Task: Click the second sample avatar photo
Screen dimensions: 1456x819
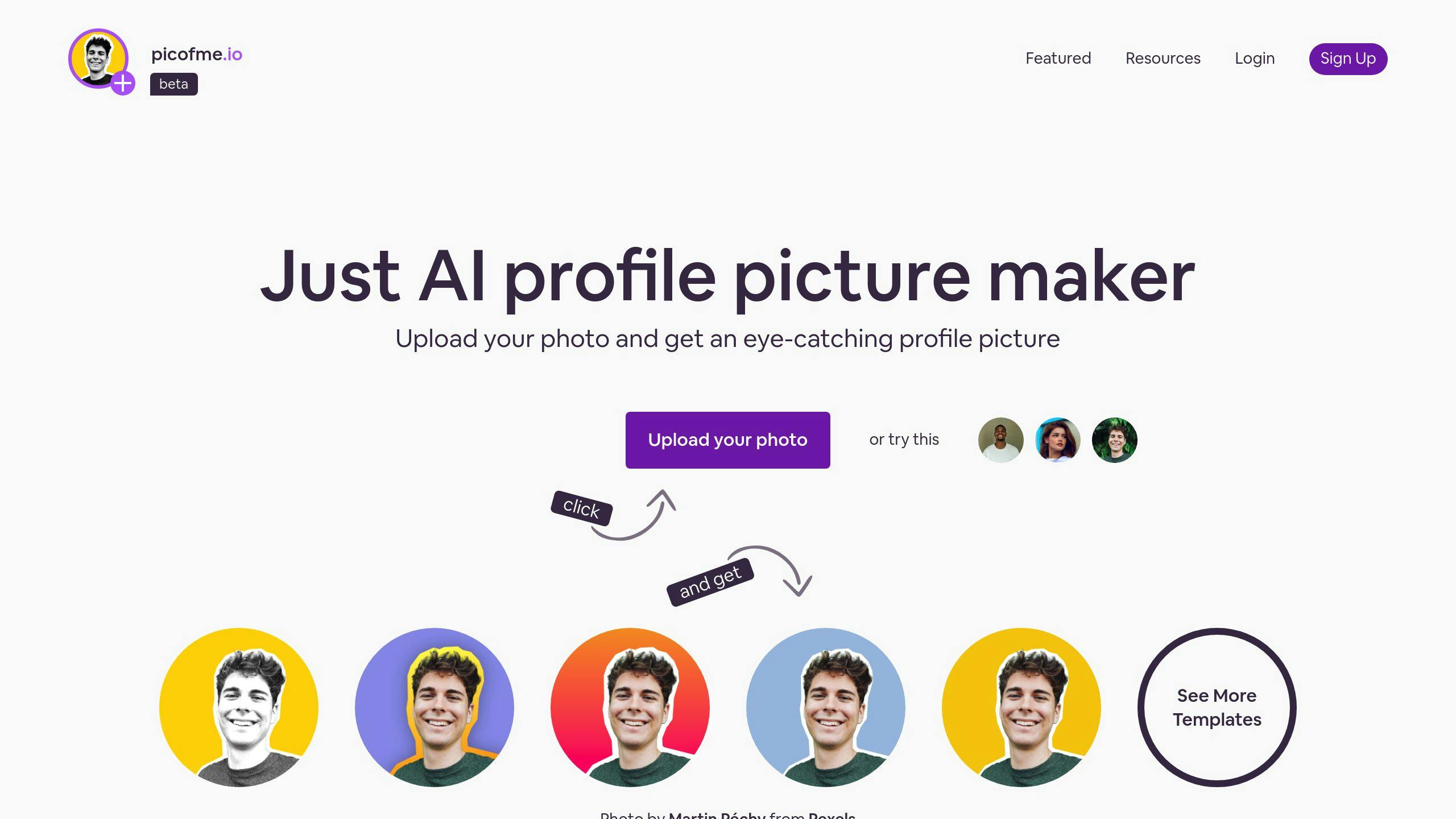Action: pos(1057,439)
